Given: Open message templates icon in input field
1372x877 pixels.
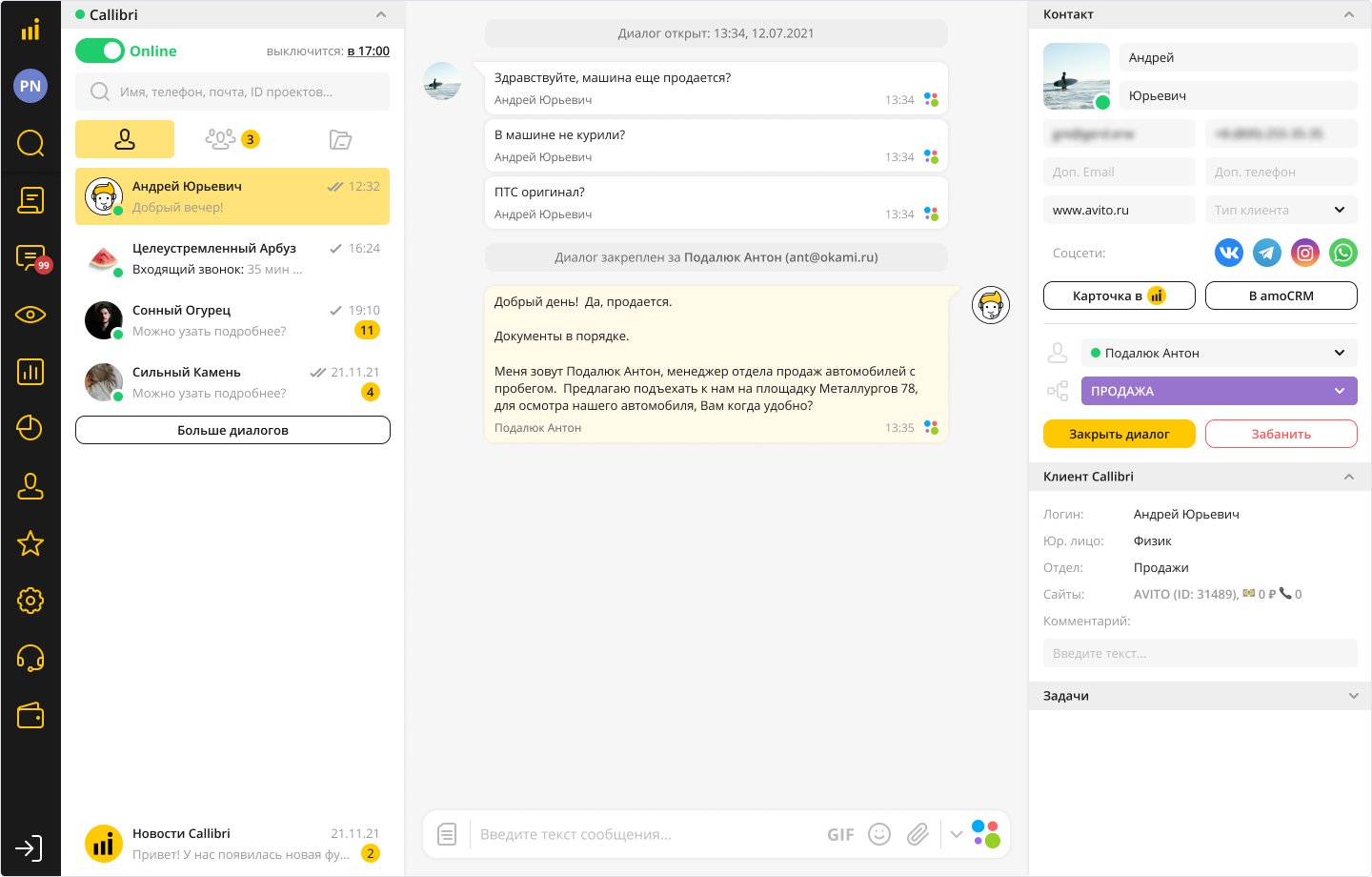Looking at the screenshot, I should coord(447,834).
